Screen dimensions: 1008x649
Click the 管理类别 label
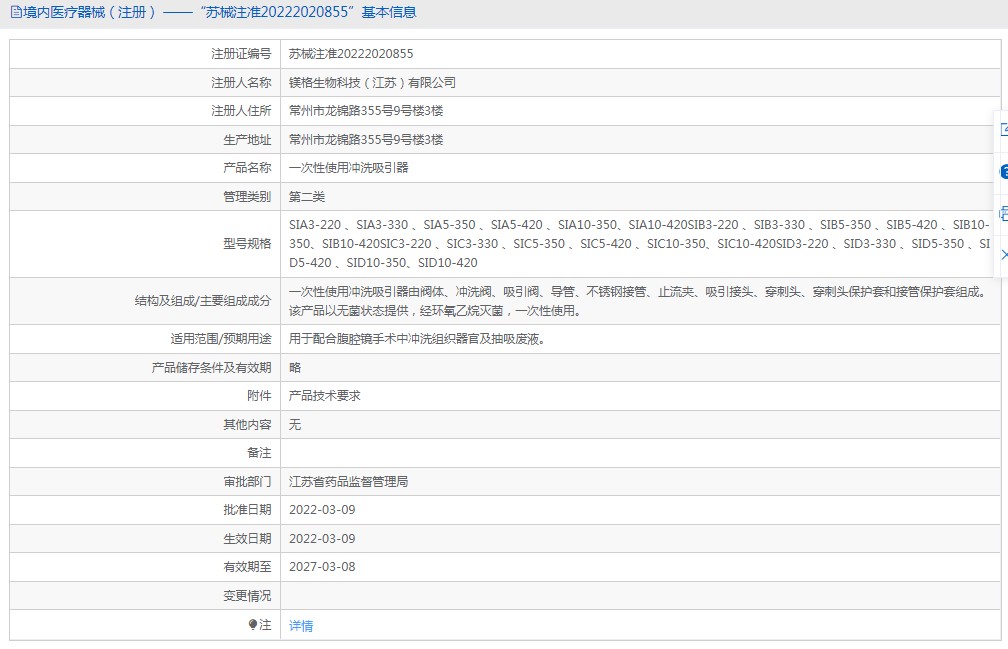[247, 197]
